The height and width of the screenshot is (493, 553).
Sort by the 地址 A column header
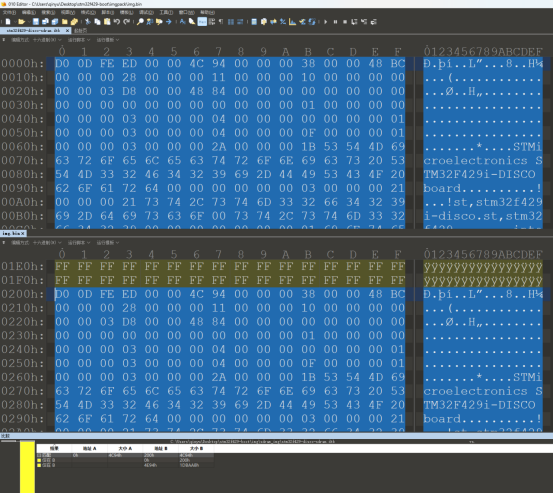(x=90, y=449)
